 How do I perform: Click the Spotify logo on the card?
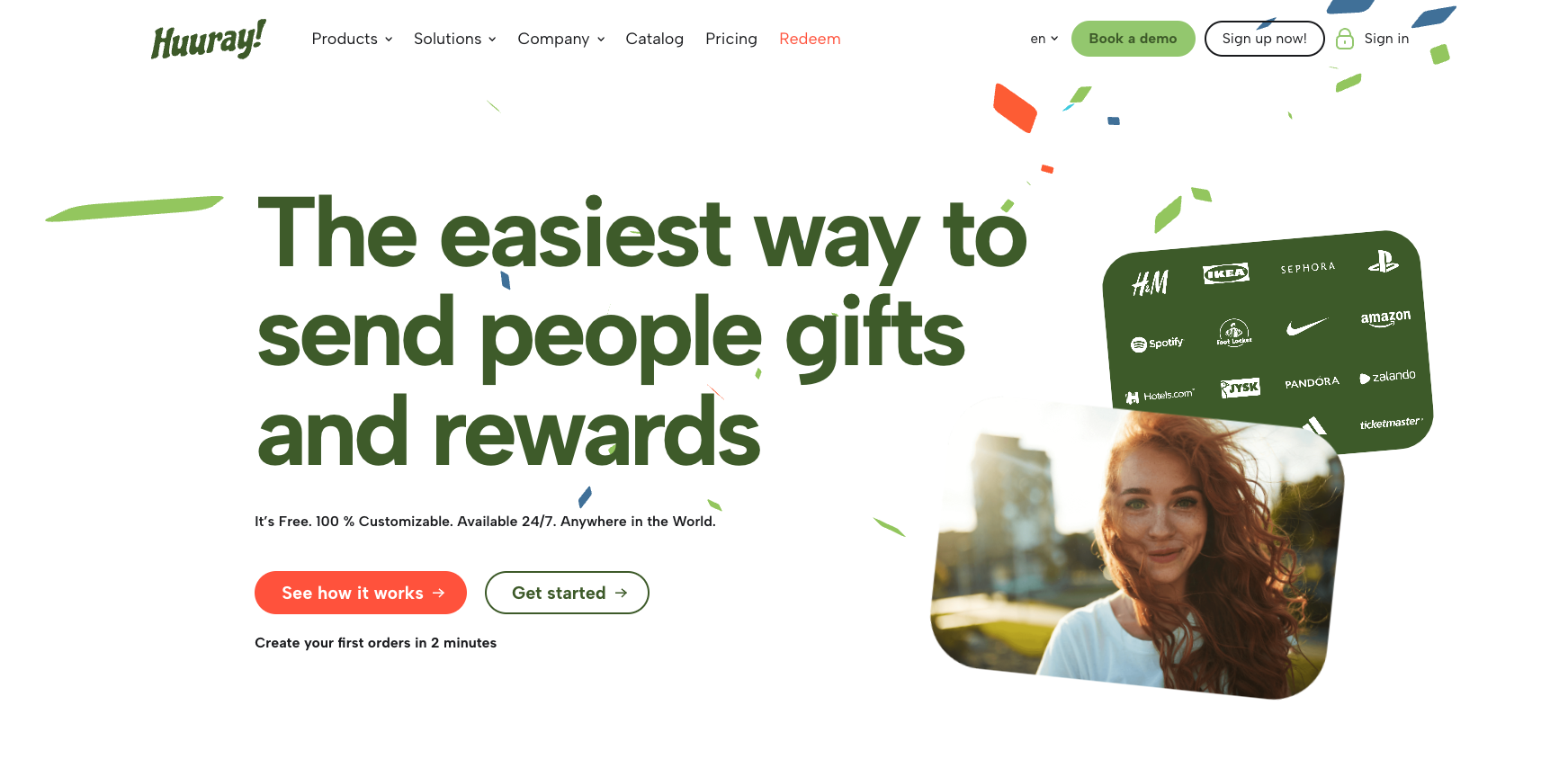click(x=1157, y=344)
